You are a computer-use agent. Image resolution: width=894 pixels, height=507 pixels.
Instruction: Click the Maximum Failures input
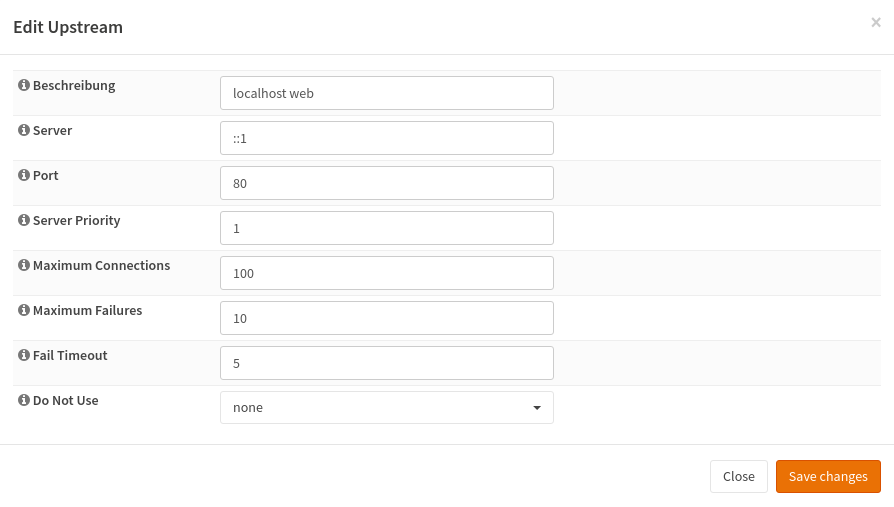click(386, 318)
